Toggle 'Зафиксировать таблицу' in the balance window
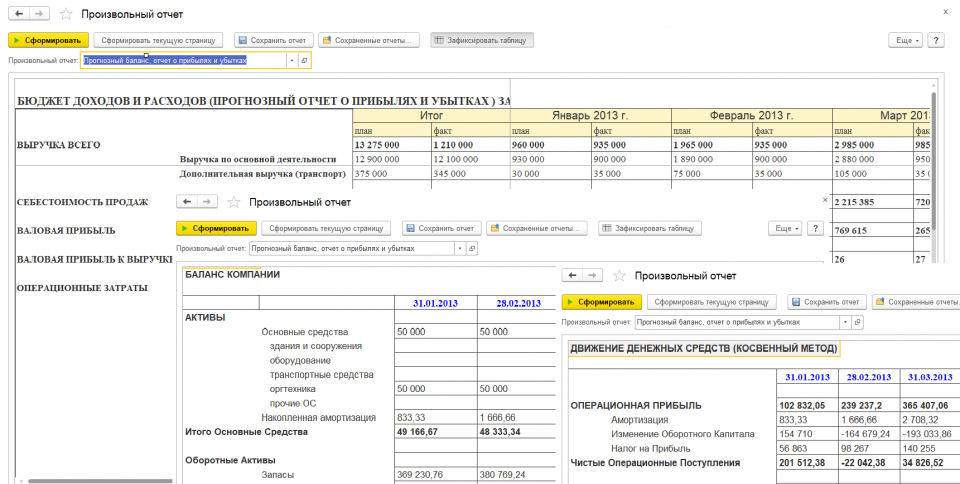The image size is (960, 484). 650,228
